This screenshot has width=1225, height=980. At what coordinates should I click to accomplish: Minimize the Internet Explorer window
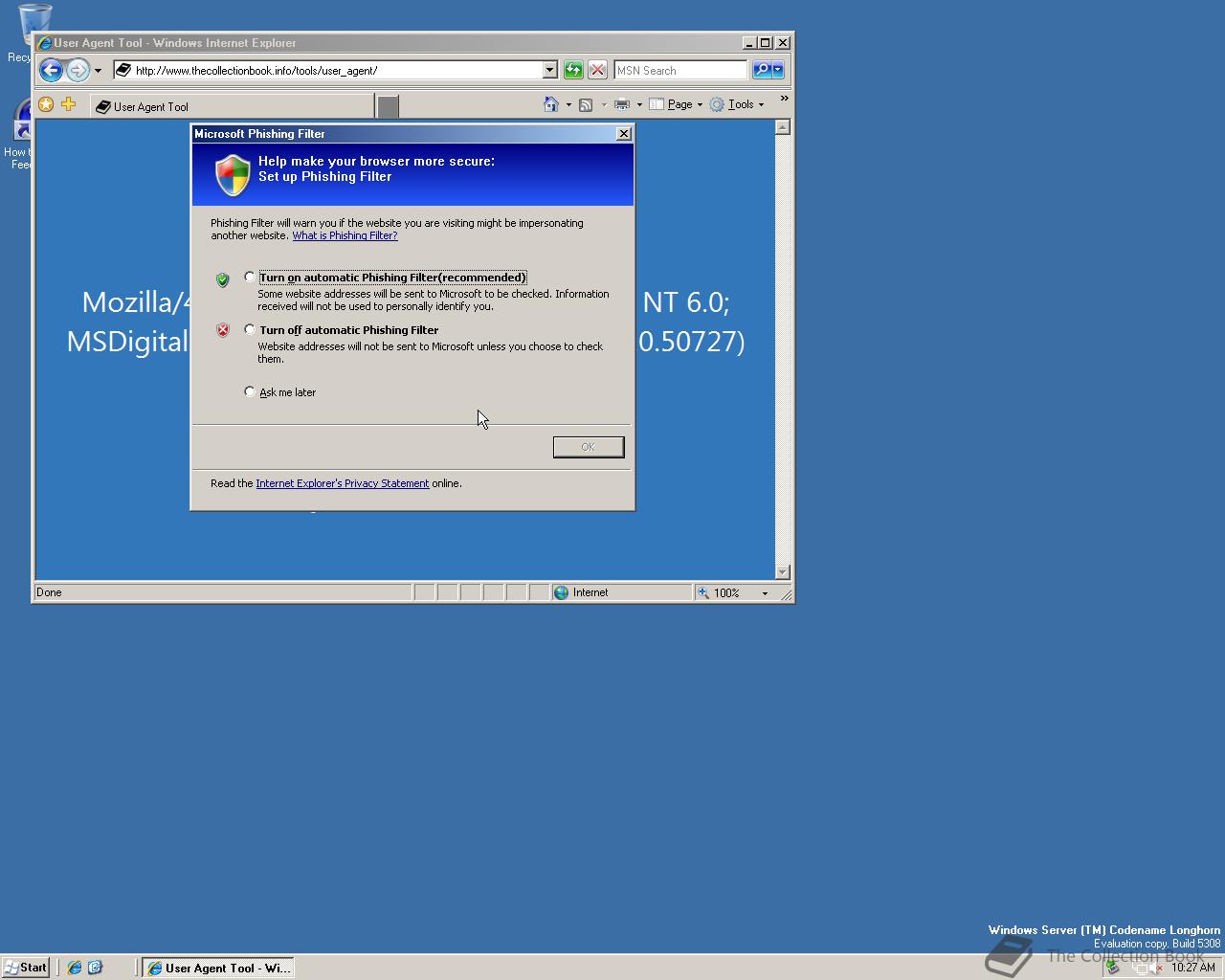click(x=749, y=42)
